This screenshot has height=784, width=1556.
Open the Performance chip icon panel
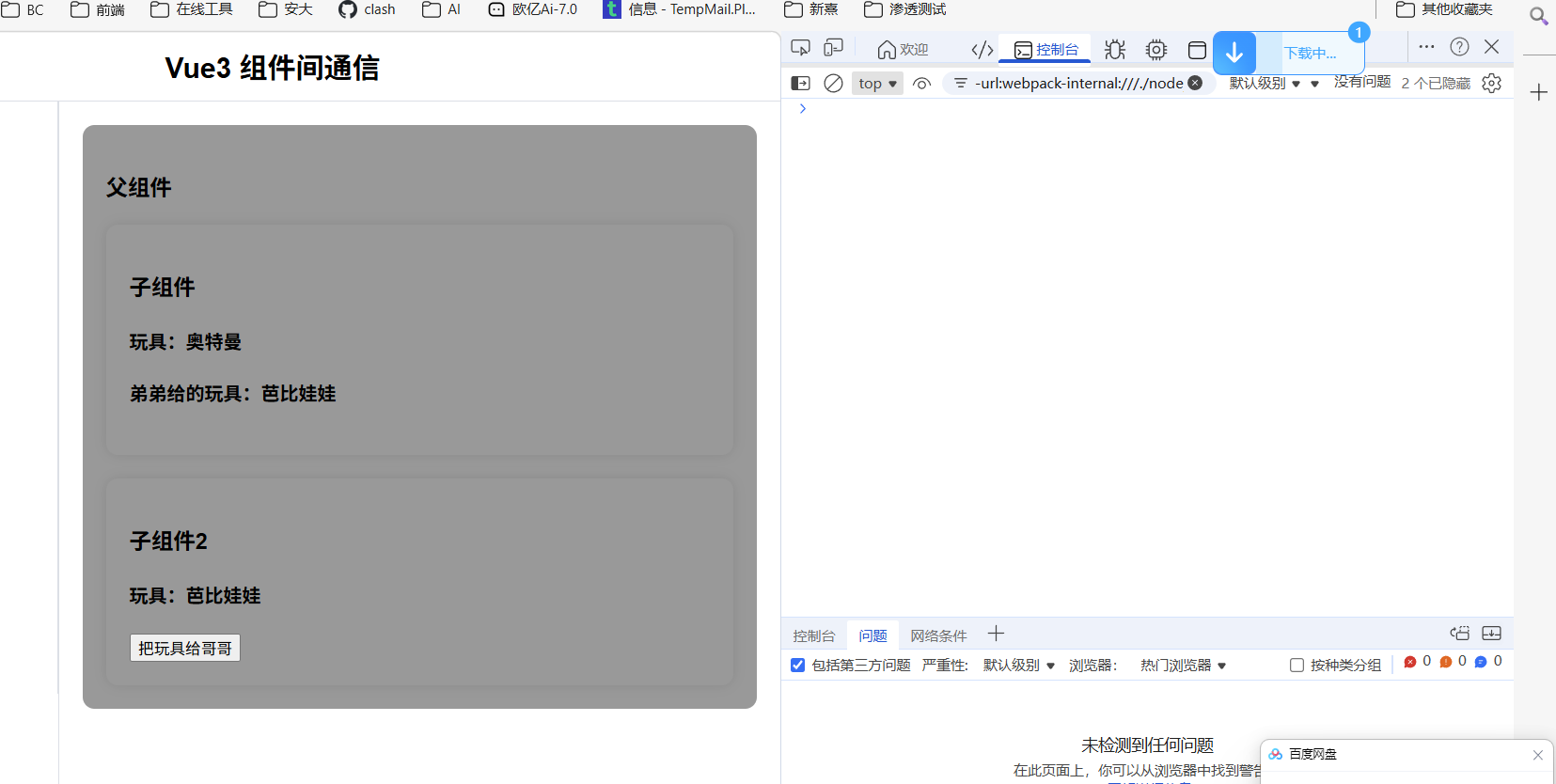point(1156,50)
